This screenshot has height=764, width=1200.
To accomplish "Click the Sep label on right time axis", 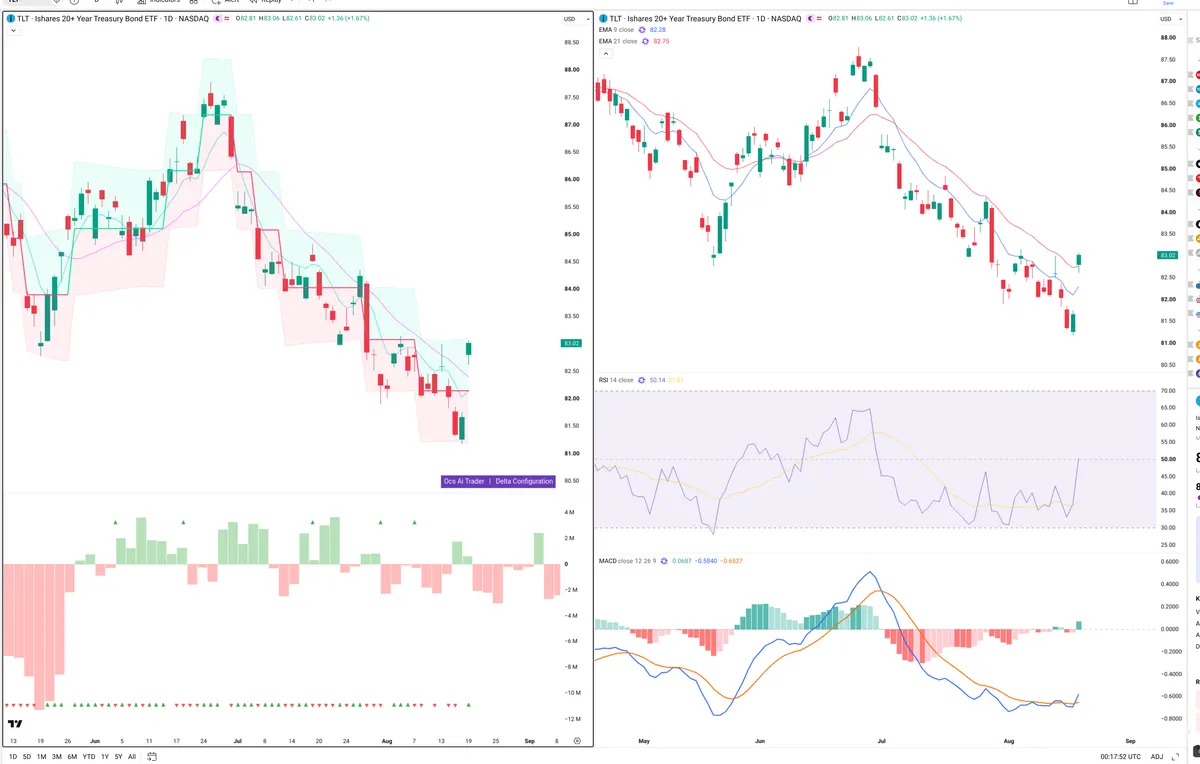I will [1130, 741].
